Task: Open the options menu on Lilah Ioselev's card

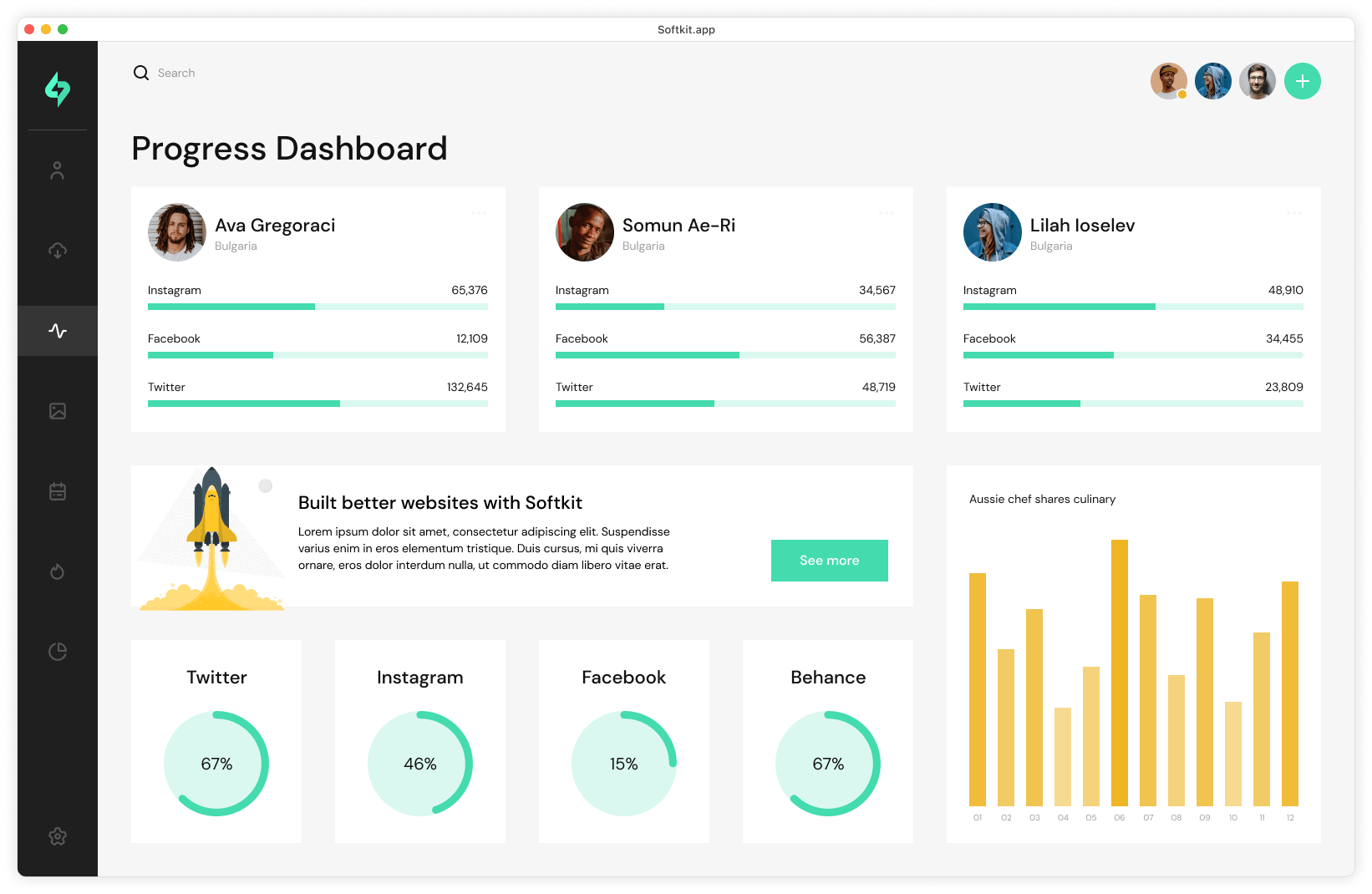Action: pyautogui.click(x=1293, y=213)
